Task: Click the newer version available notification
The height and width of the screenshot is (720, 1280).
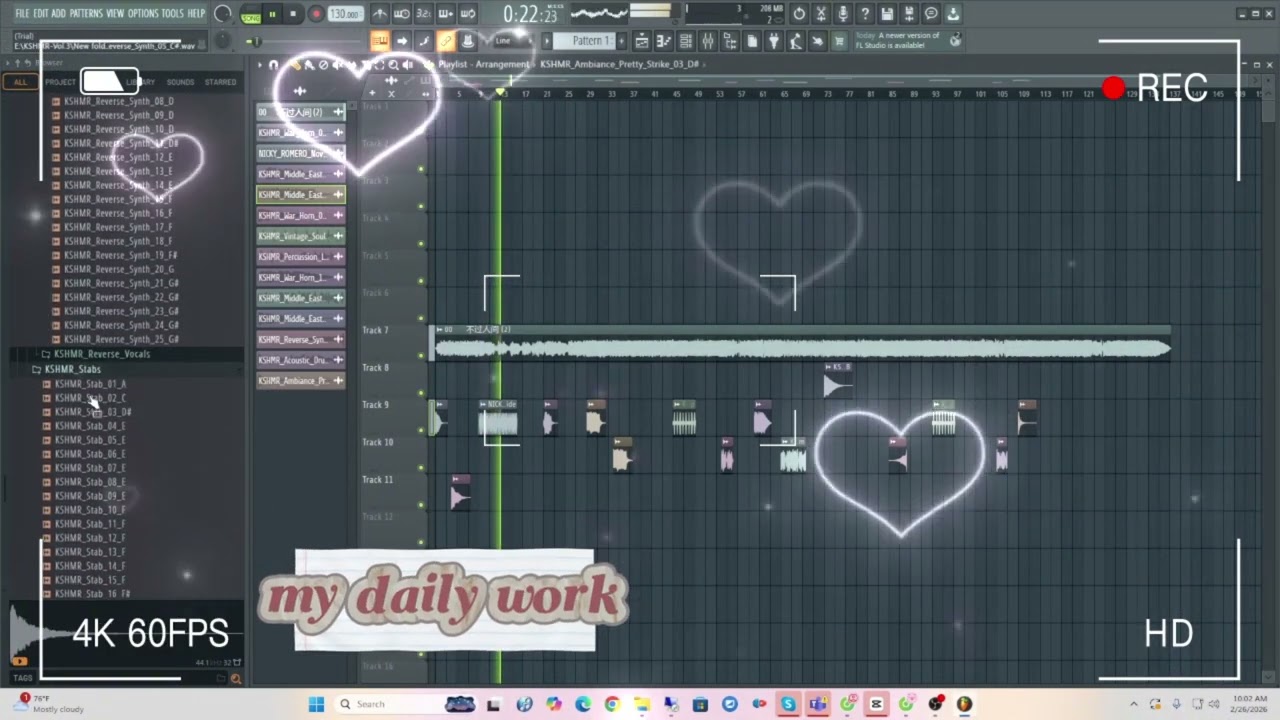Action: pos(908,41)
